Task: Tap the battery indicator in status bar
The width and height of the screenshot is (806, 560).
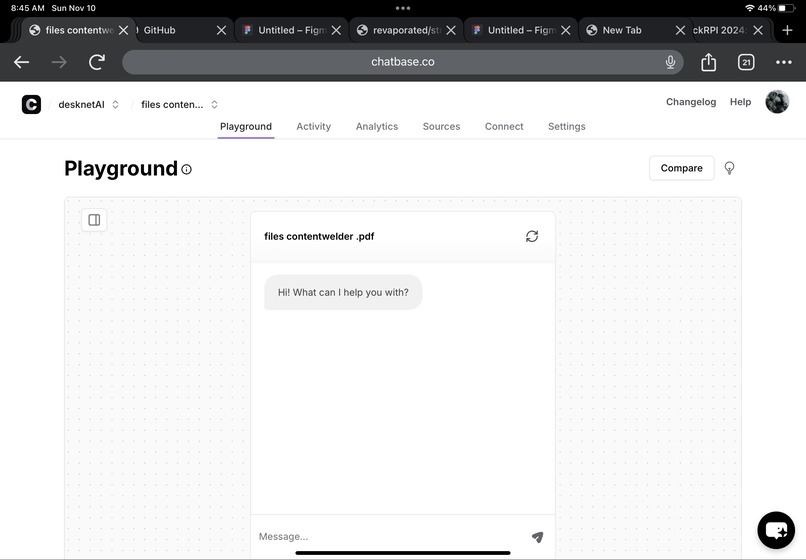Action: [787, 8]
